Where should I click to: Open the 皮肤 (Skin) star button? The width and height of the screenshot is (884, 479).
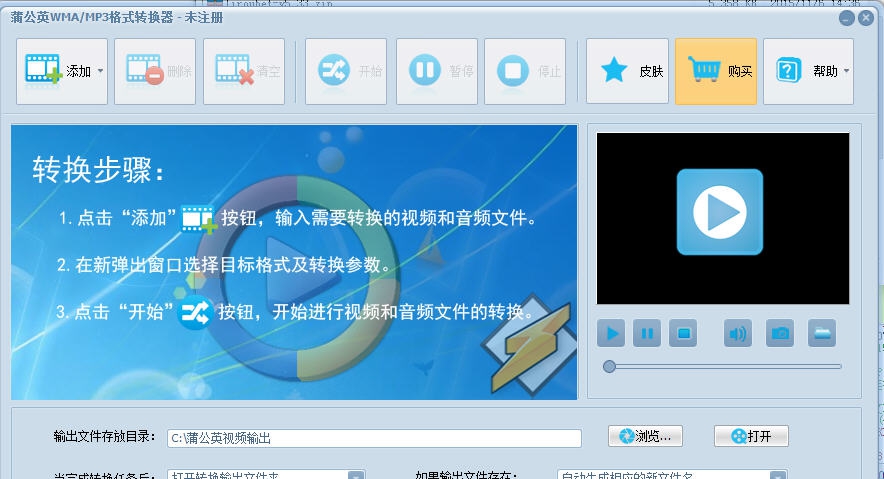[x=627, y=71]
